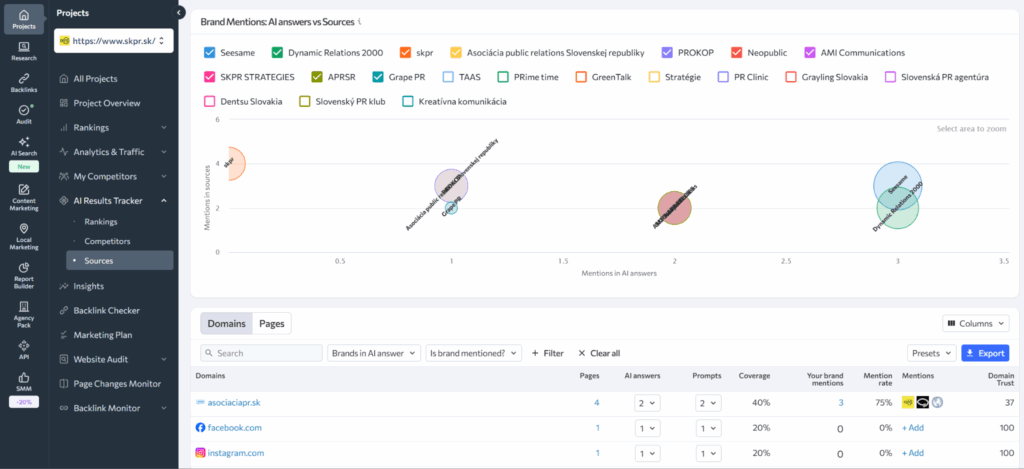This screenshot has width=1024, height=469.
Task: Open the Presets dropdown
Action: tap(932, 353)
